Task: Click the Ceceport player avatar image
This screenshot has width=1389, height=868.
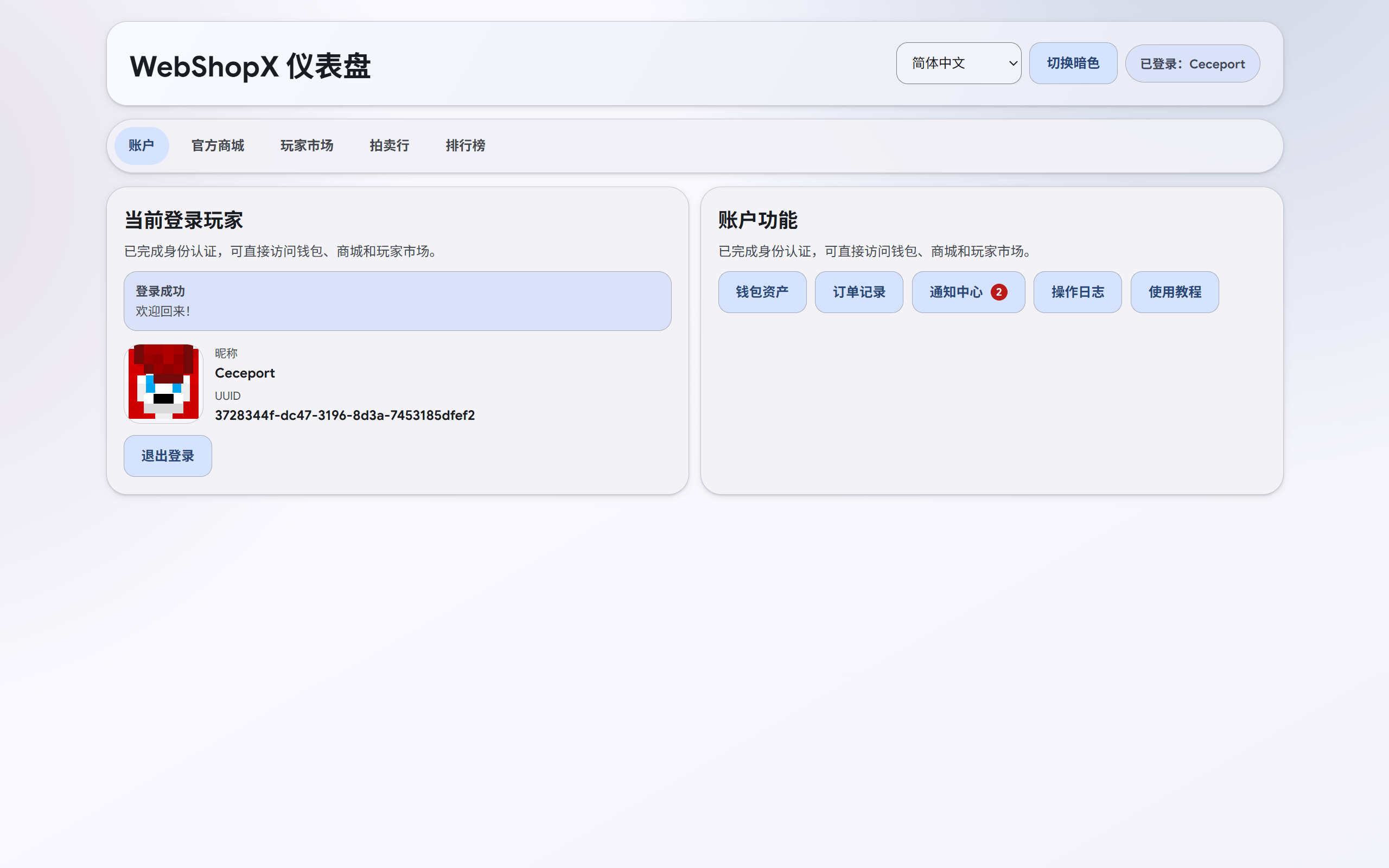Action: tap(163, 384)
